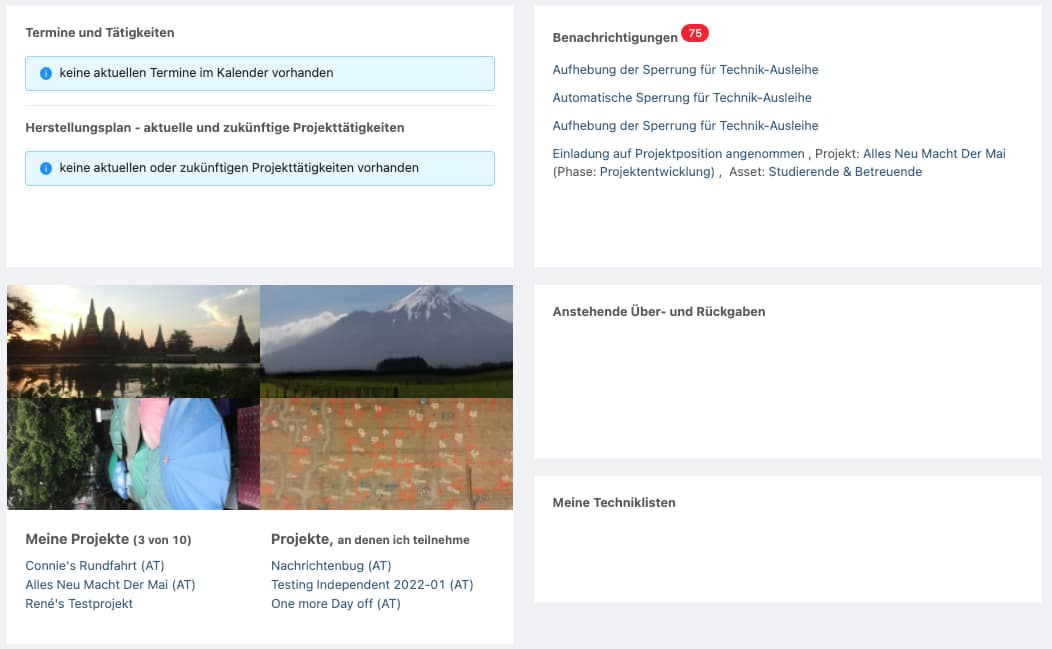Open 'Automatische Sperrung für Technik-Ausleihe' notification
The image size is (1052, 649).
(x=681, y=98)
